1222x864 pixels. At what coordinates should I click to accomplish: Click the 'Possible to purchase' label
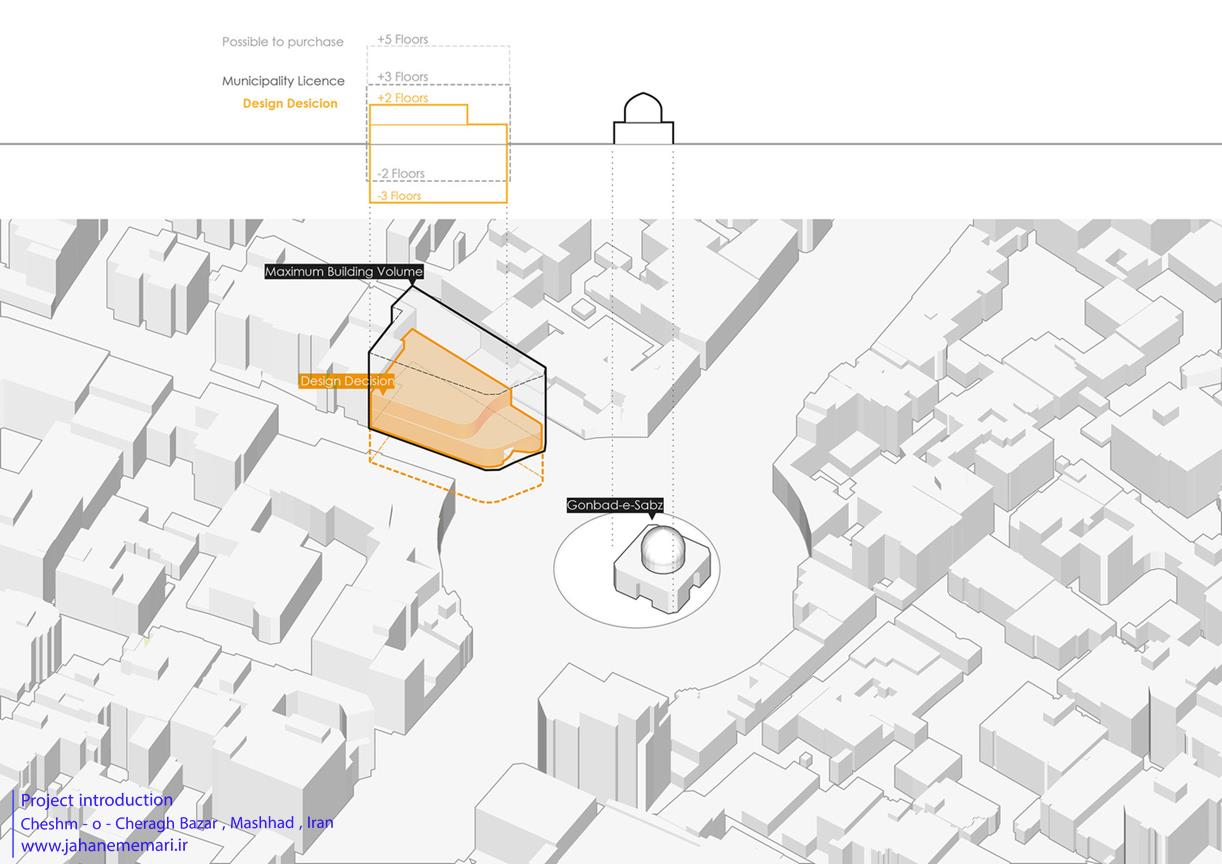tap(283, 42)
